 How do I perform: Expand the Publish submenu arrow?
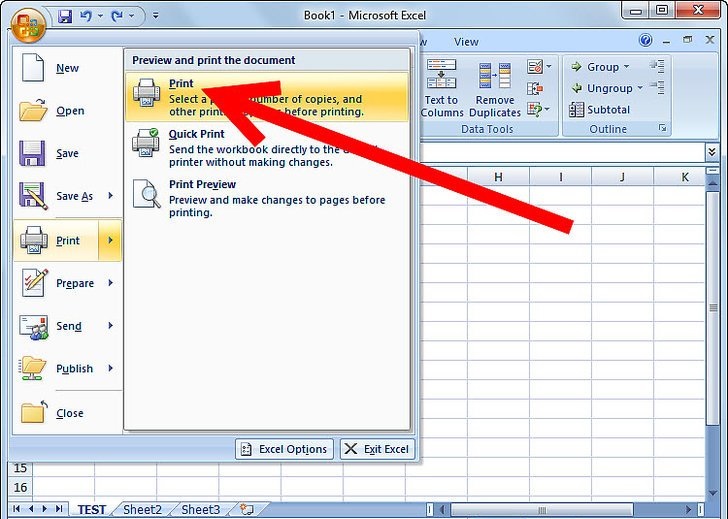(x=110, y=369)
